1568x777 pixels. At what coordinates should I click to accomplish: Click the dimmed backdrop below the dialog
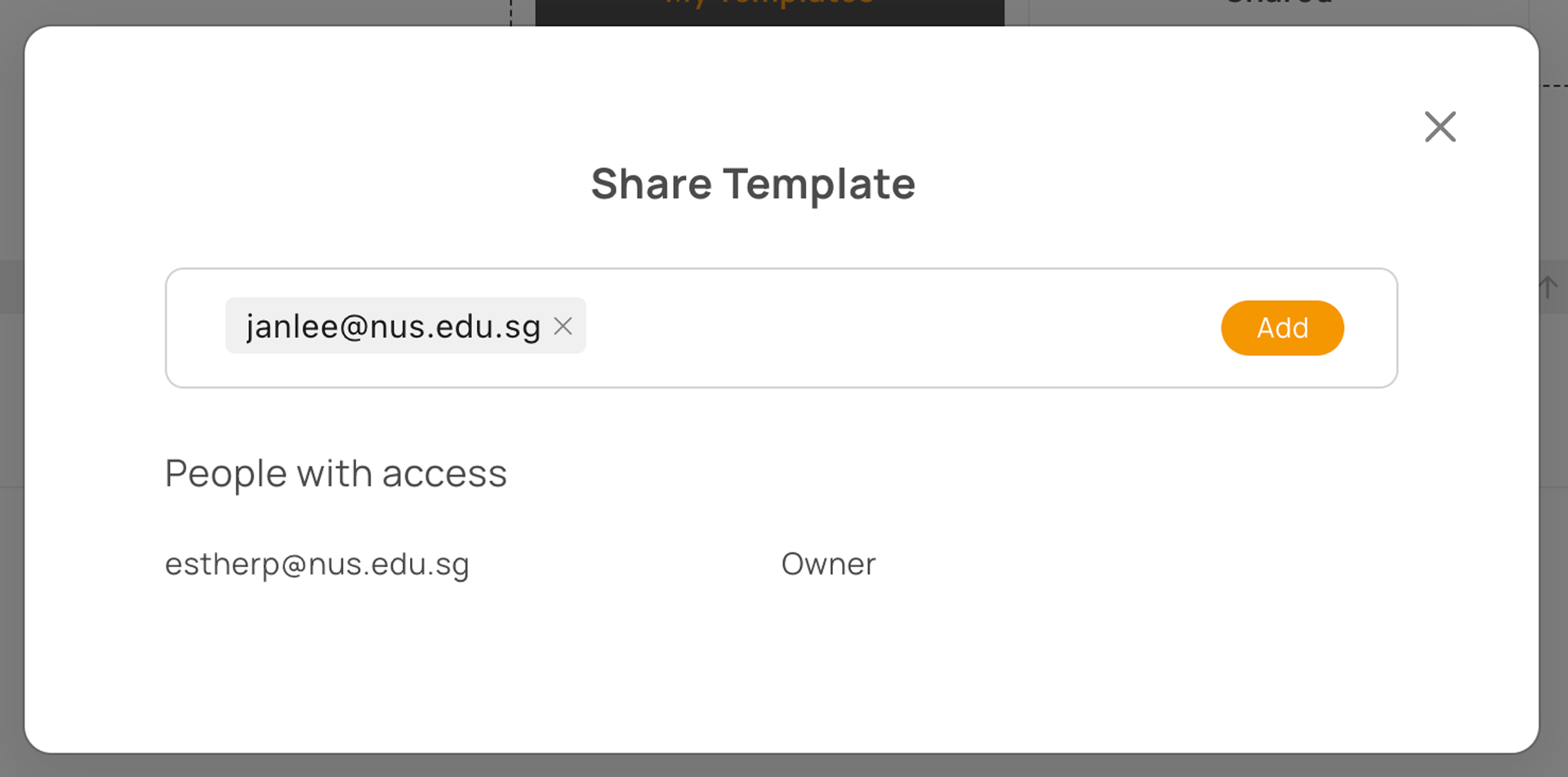tap(784, 766)
